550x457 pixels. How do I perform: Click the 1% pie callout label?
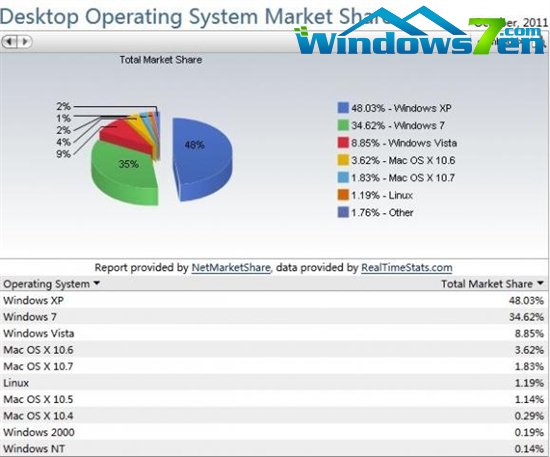[63, 118]
